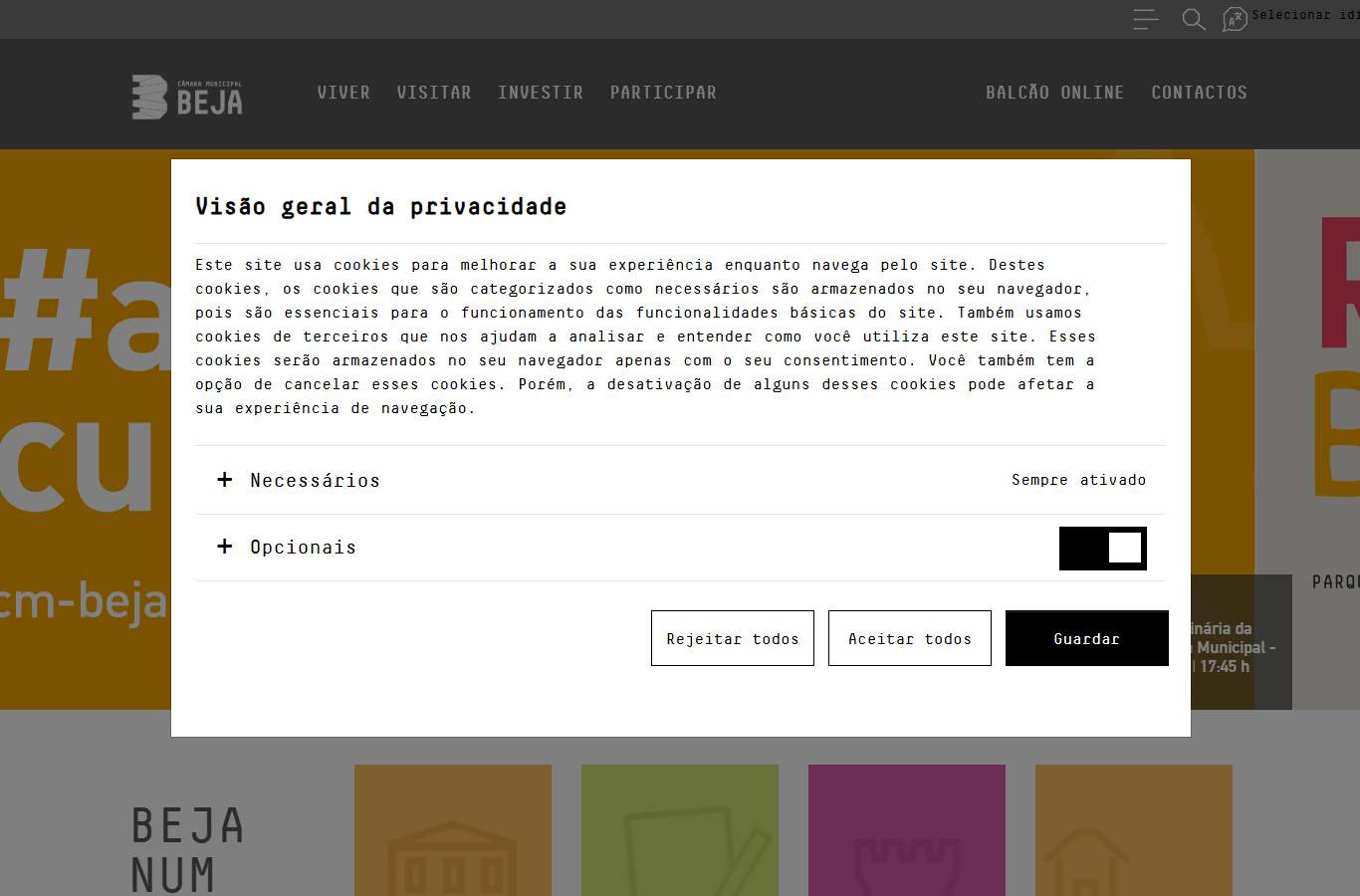This screenshot has width=1360, height=896.
Task: Open the Viver menu
Action: coord(343,93)
